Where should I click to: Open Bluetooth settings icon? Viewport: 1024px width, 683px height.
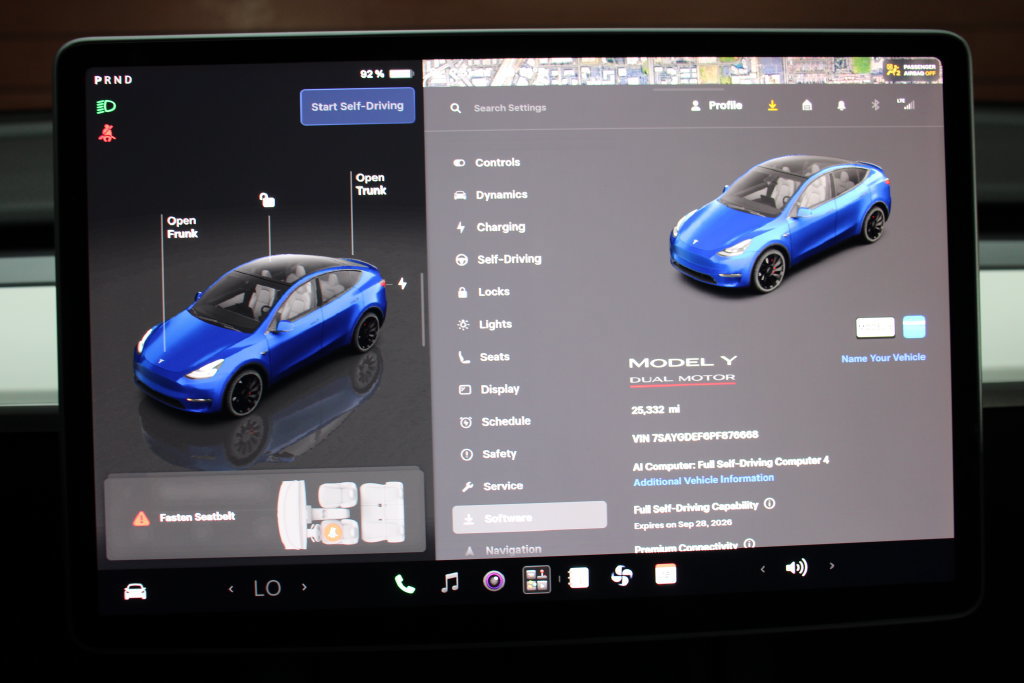(x=875, y=104)
